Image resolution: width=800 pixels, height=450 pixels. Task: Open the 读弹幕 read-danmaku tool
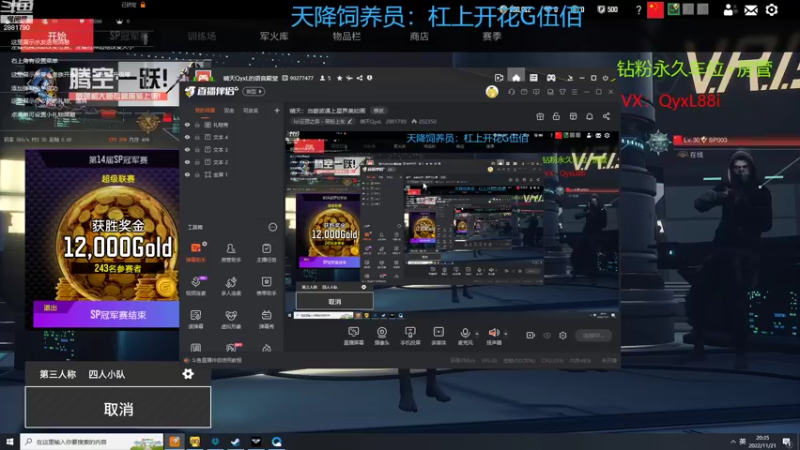[196, 319]
